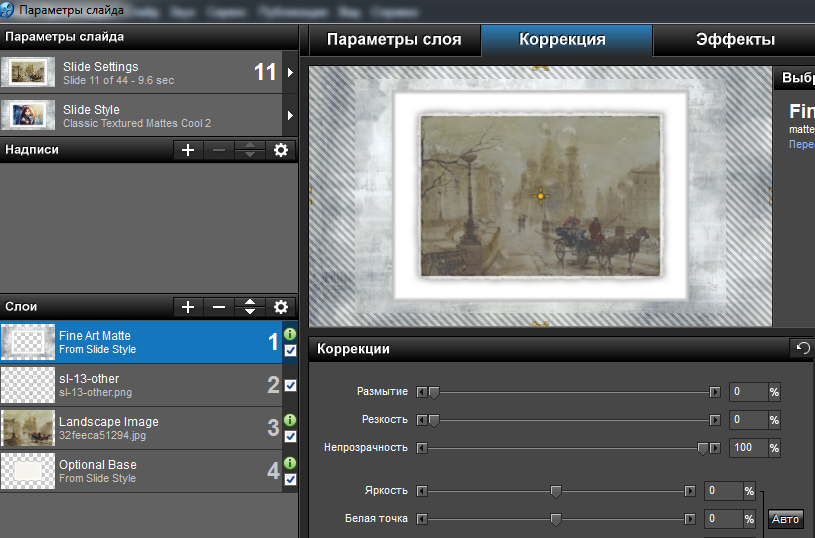Viewport: 815px width, 538px height.
Task: Click green info icon on Landscape Image layer
Action: click(x=290, y=420)
